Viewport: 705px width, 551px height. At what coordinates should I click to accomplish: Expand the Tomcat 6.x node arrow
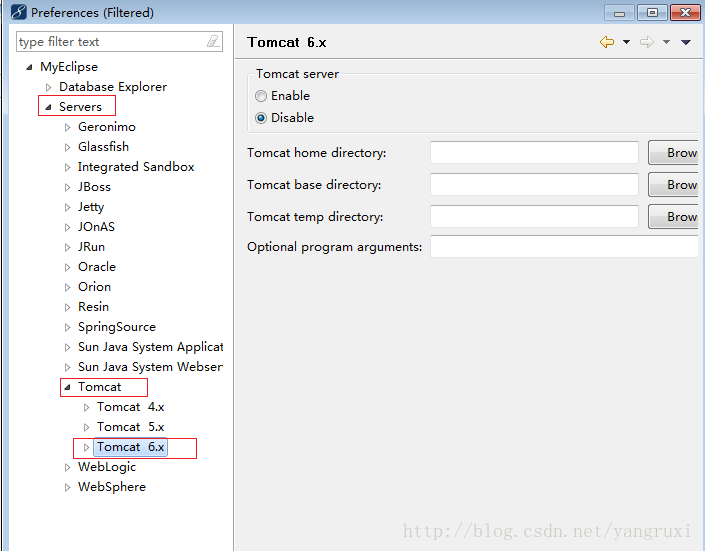(86, 447)
